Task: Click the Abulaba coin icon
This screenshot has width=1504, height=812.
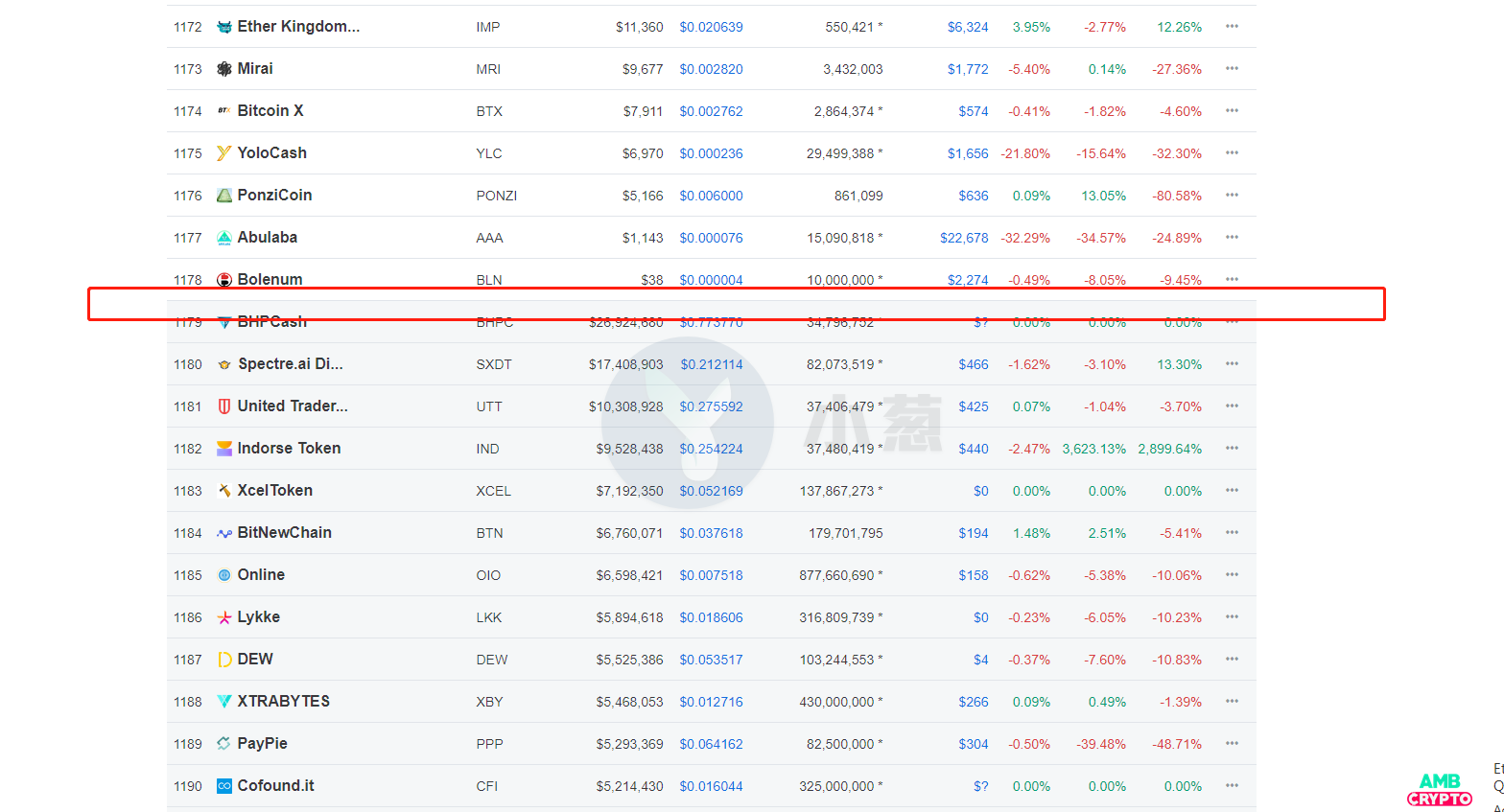Action: [x=224, y=238]
